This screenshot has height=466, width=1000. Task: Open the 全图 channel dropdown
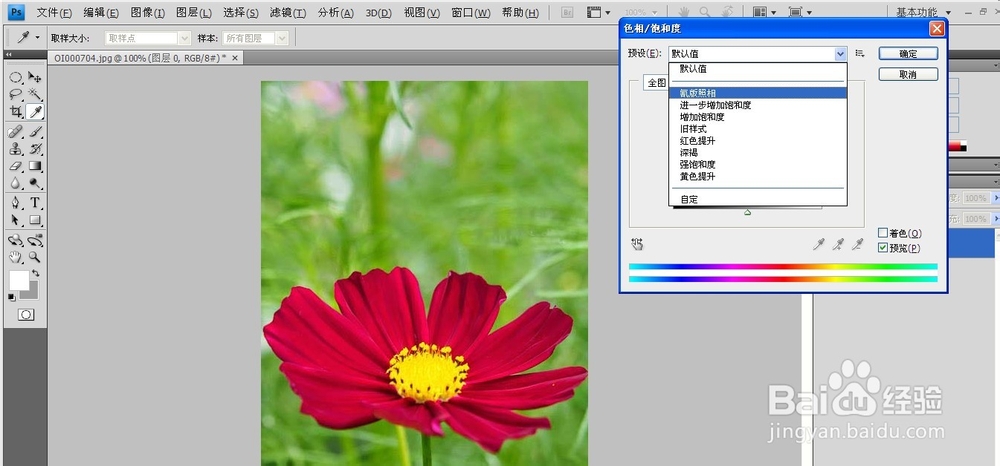coord(656,83)
